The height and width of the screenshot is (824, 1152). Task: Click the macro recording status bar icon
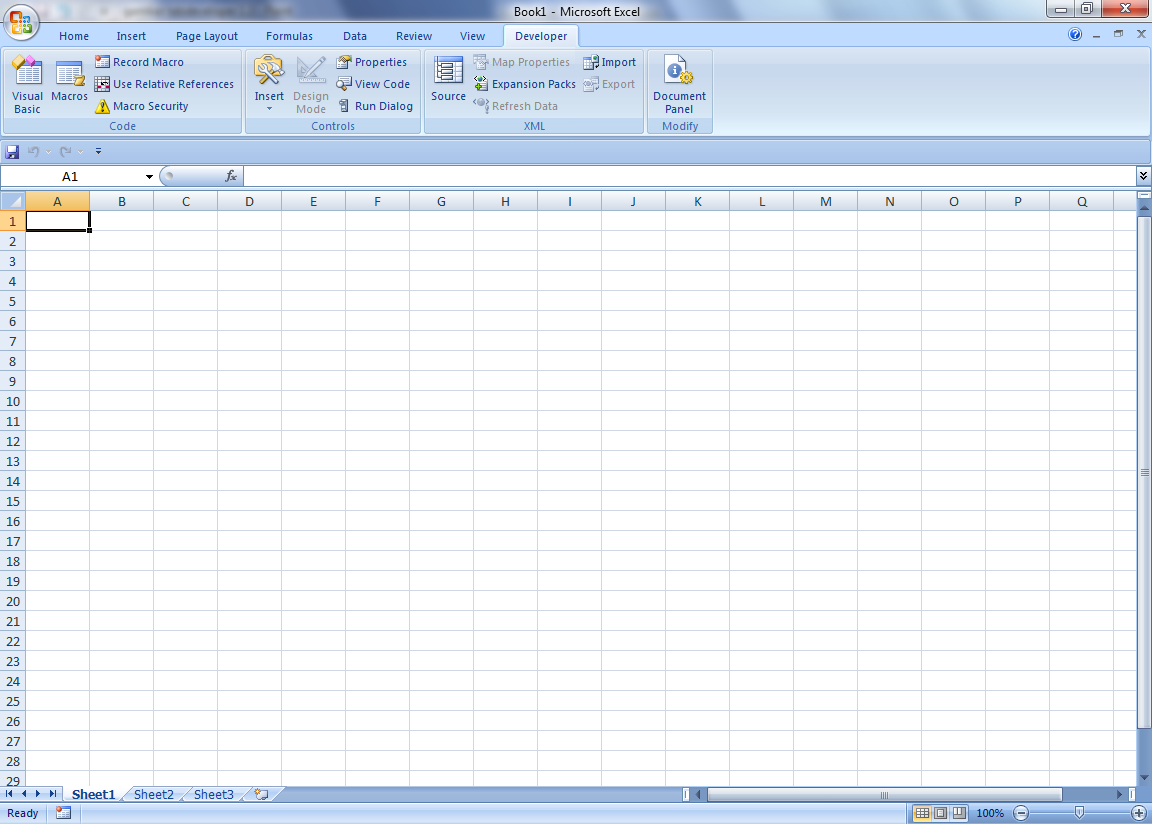coord(63,813)
